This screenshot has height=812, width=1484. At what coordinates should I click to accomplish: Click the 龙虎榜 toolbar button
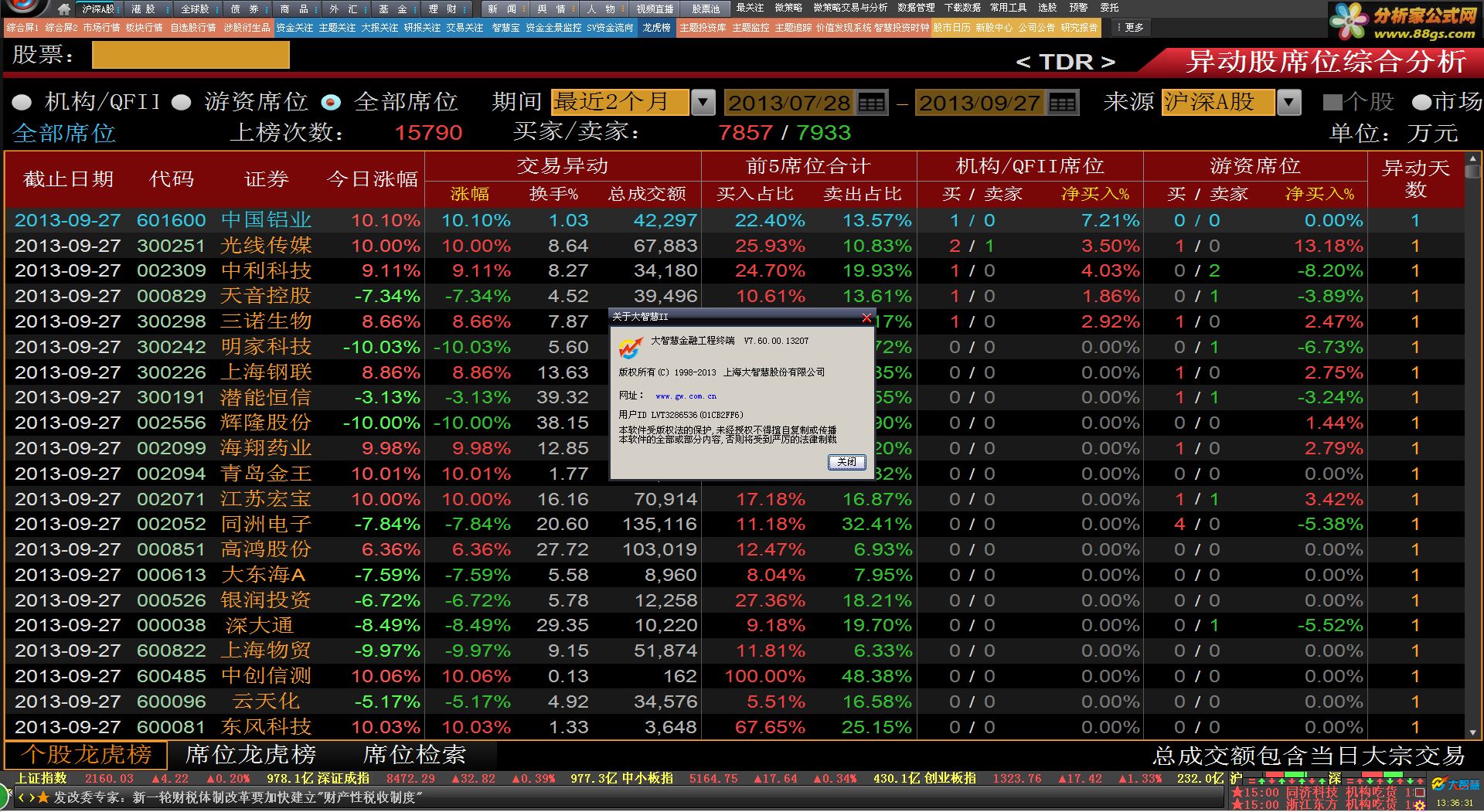tap(656, 28)
